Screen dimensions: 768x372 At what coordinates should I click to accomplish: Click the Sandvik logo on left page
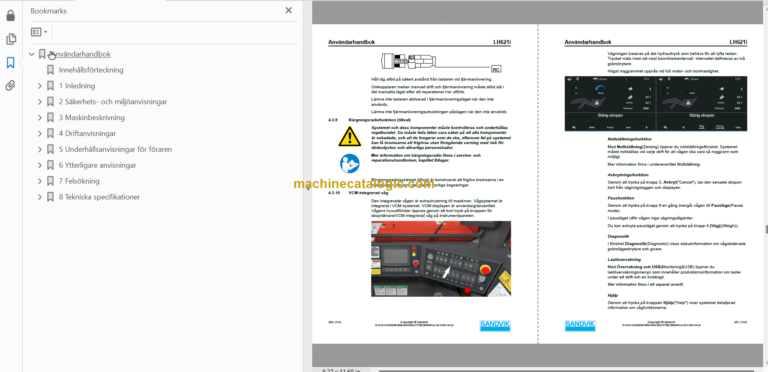point(495,326)
